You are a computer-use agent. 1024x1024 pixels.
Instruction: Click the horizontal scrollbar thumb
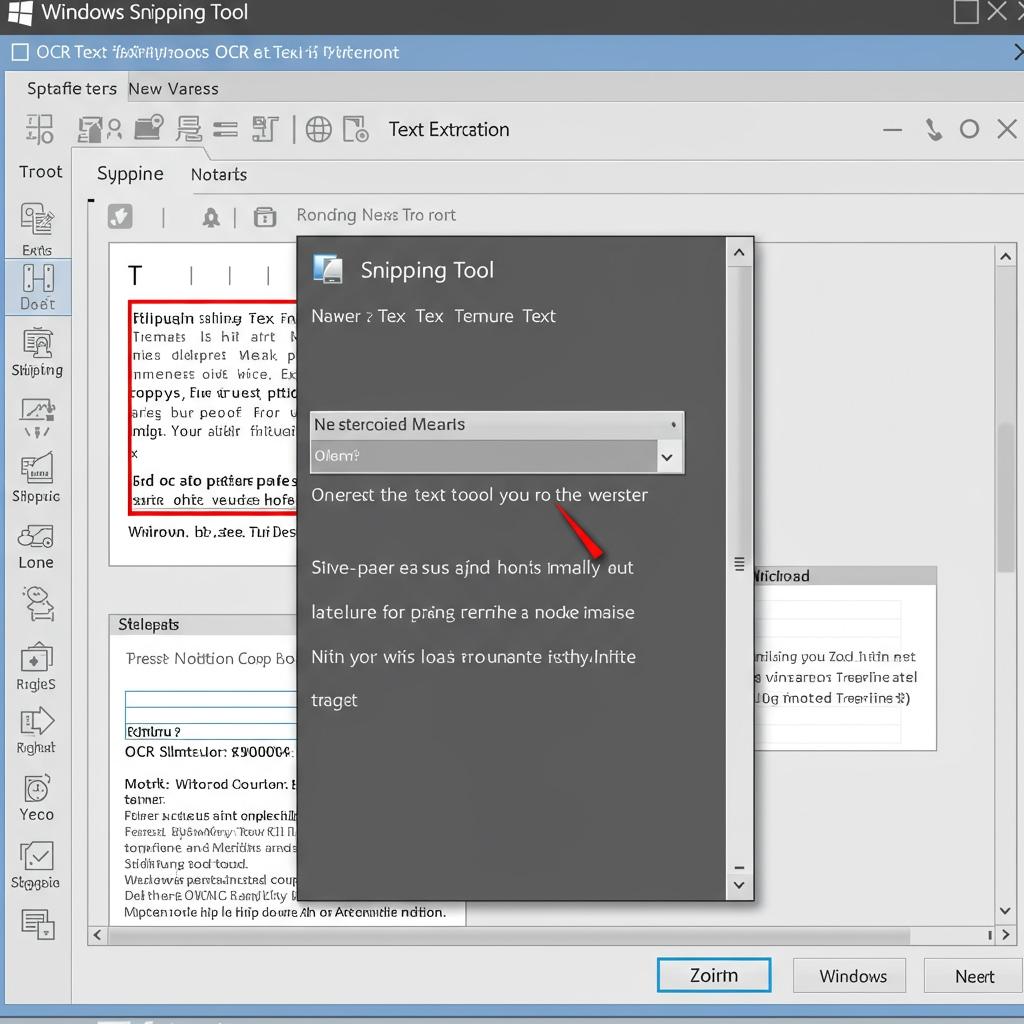509,936
